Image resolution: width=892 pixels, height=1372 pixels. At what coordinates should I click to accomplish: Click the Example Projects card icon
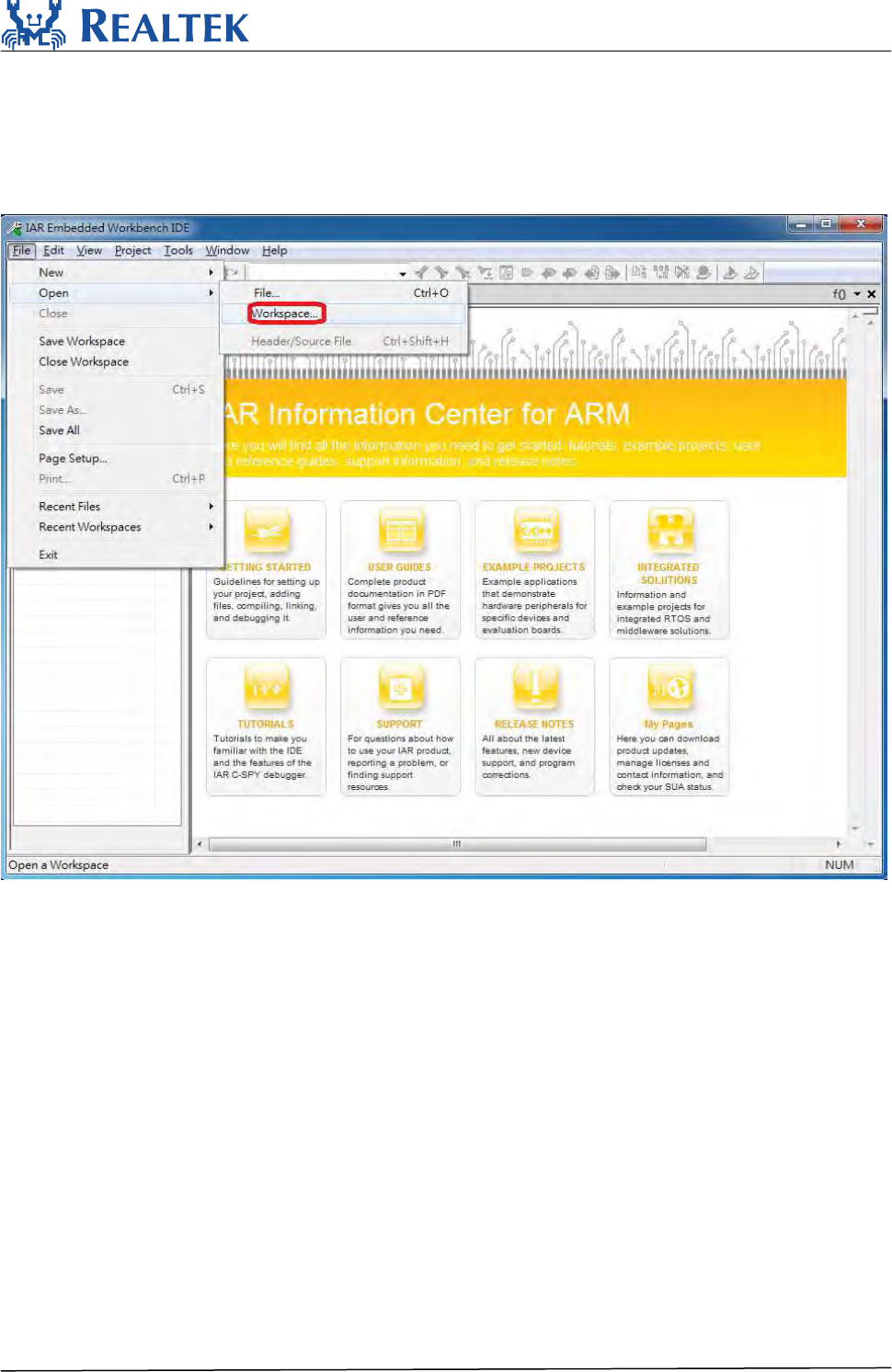[x=535, y=531]
